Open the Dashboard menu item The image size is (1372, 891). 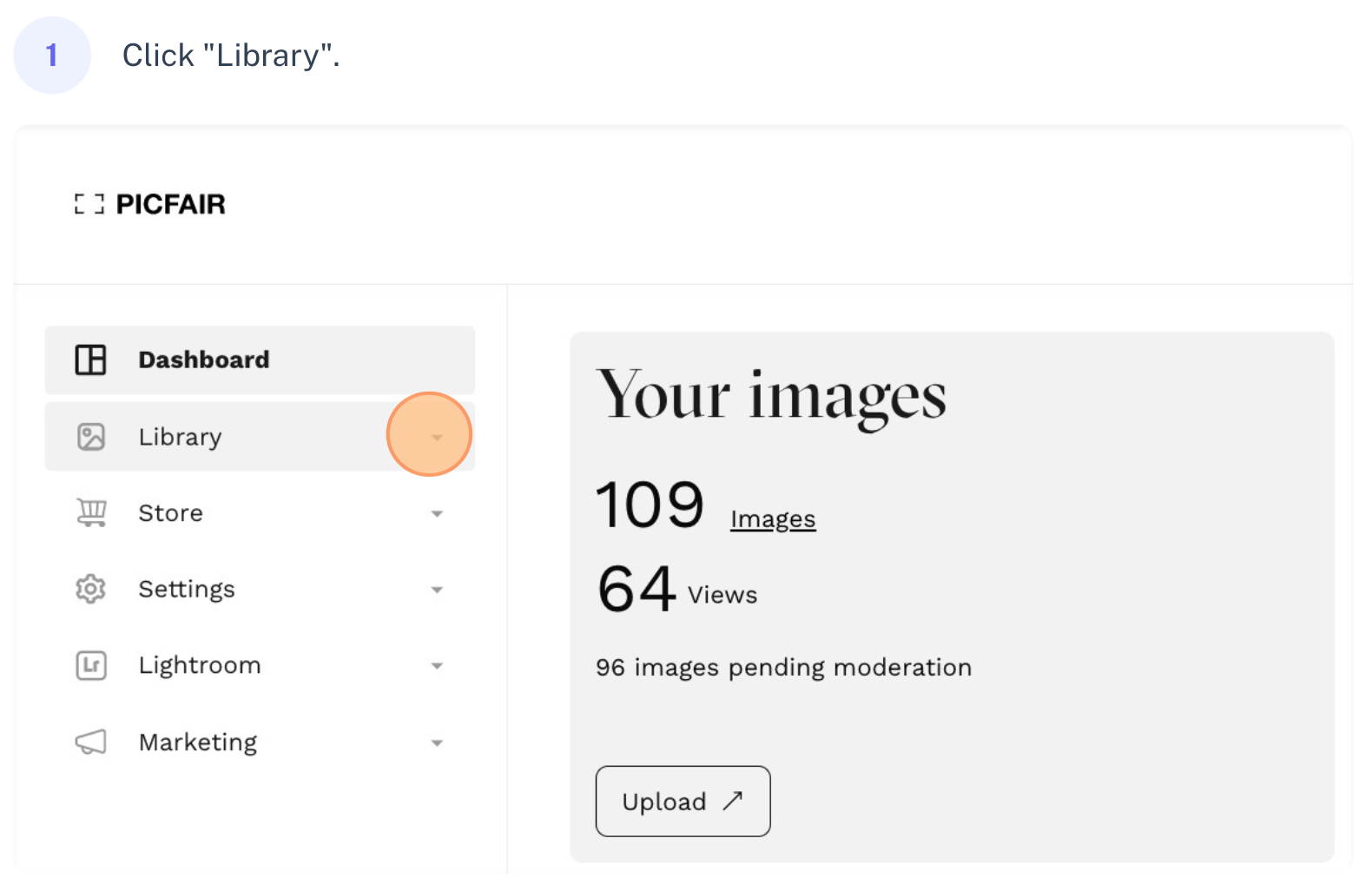(260, 360)
